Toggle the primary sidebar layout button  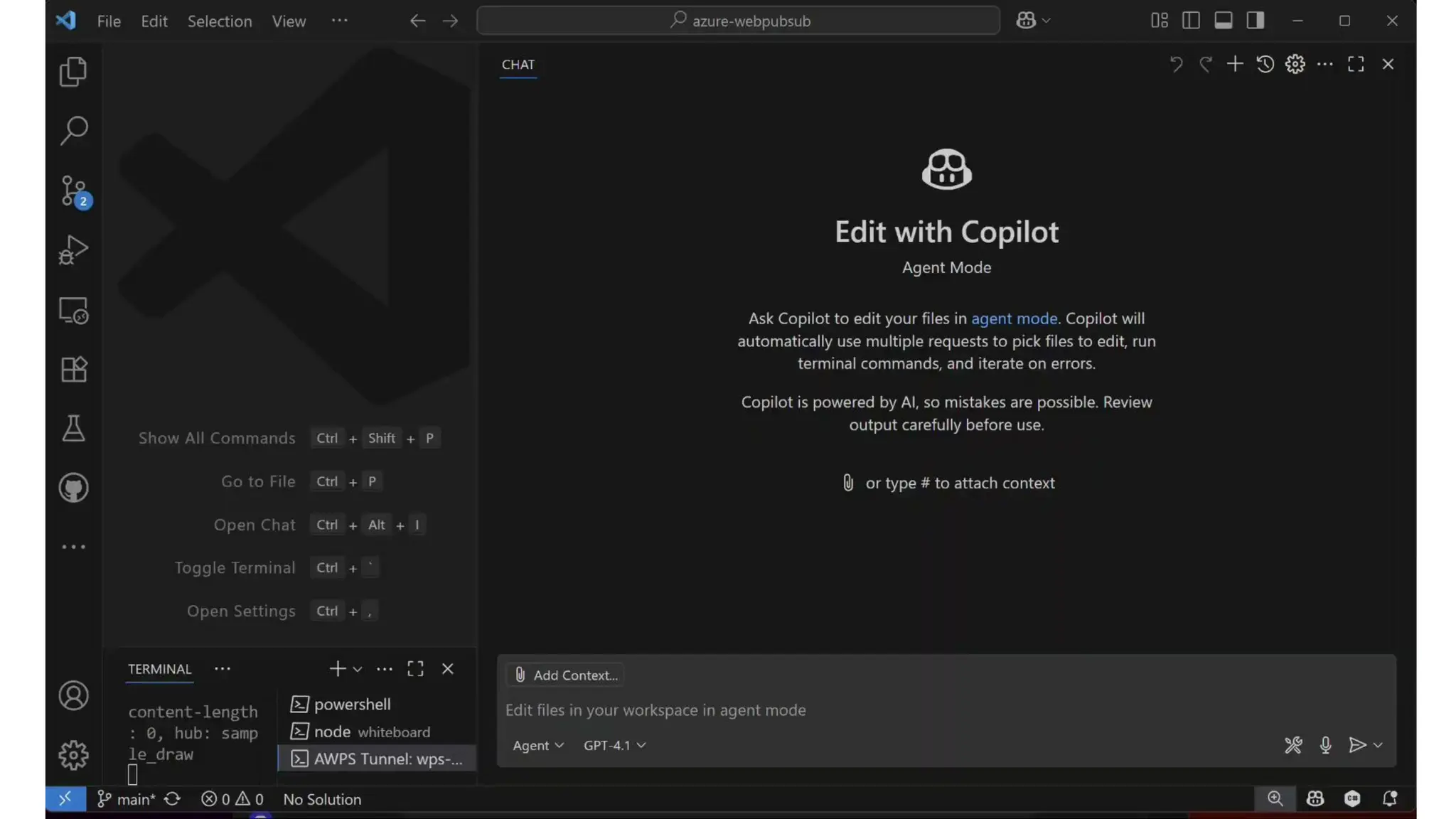1191,21
